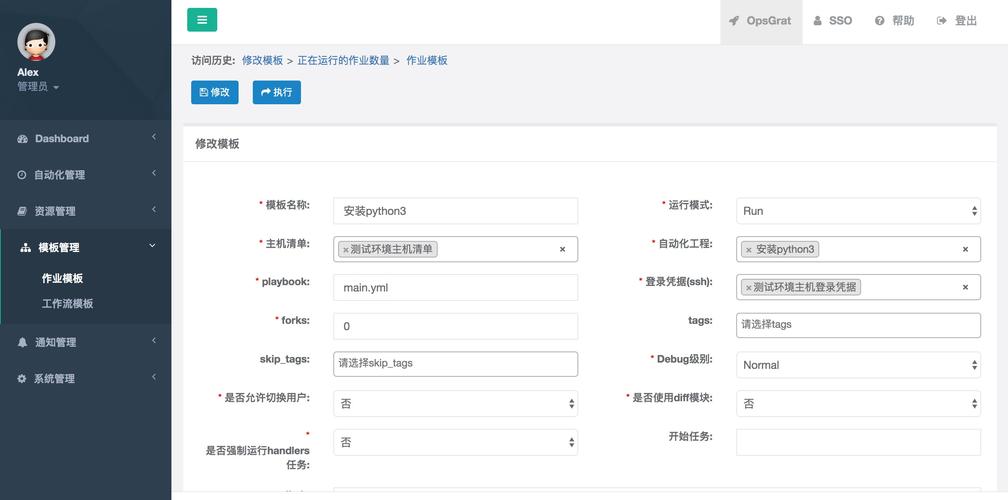This screenshot has width=1008, height=500.
Task: Open the 运行模式 Run dropdown
Action: 858,211
